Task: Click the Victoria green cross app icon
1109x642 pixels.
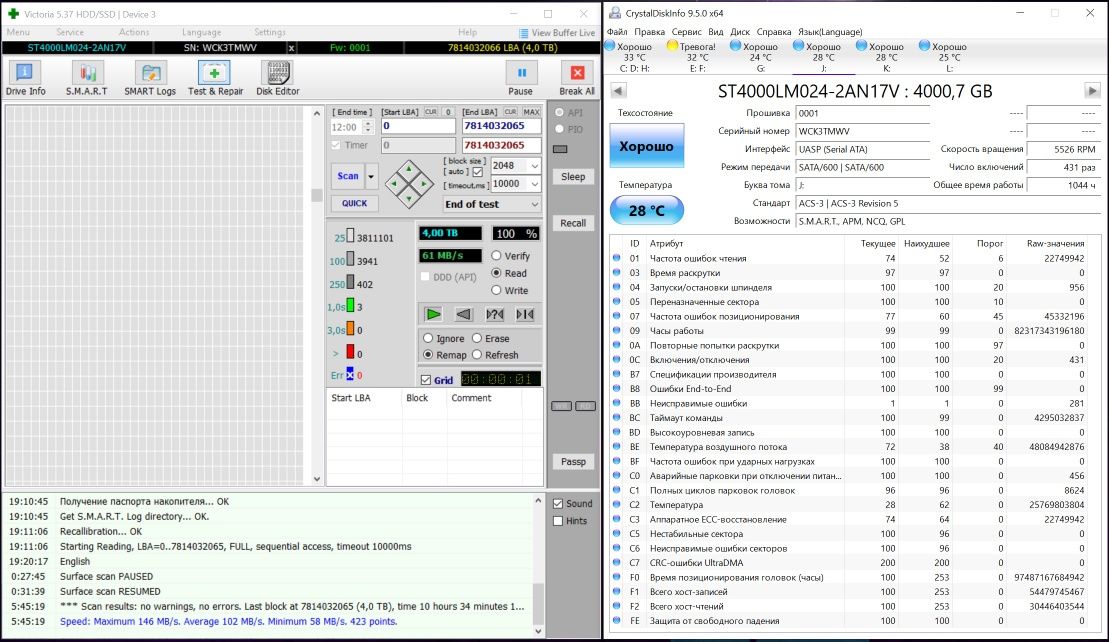Action: coord(13,13)
